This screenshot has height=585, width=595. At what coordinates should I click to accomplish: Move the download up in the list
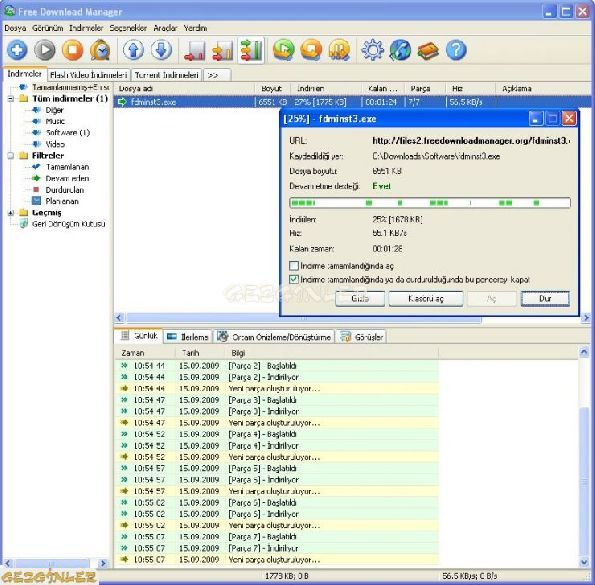tap(133, 50)
